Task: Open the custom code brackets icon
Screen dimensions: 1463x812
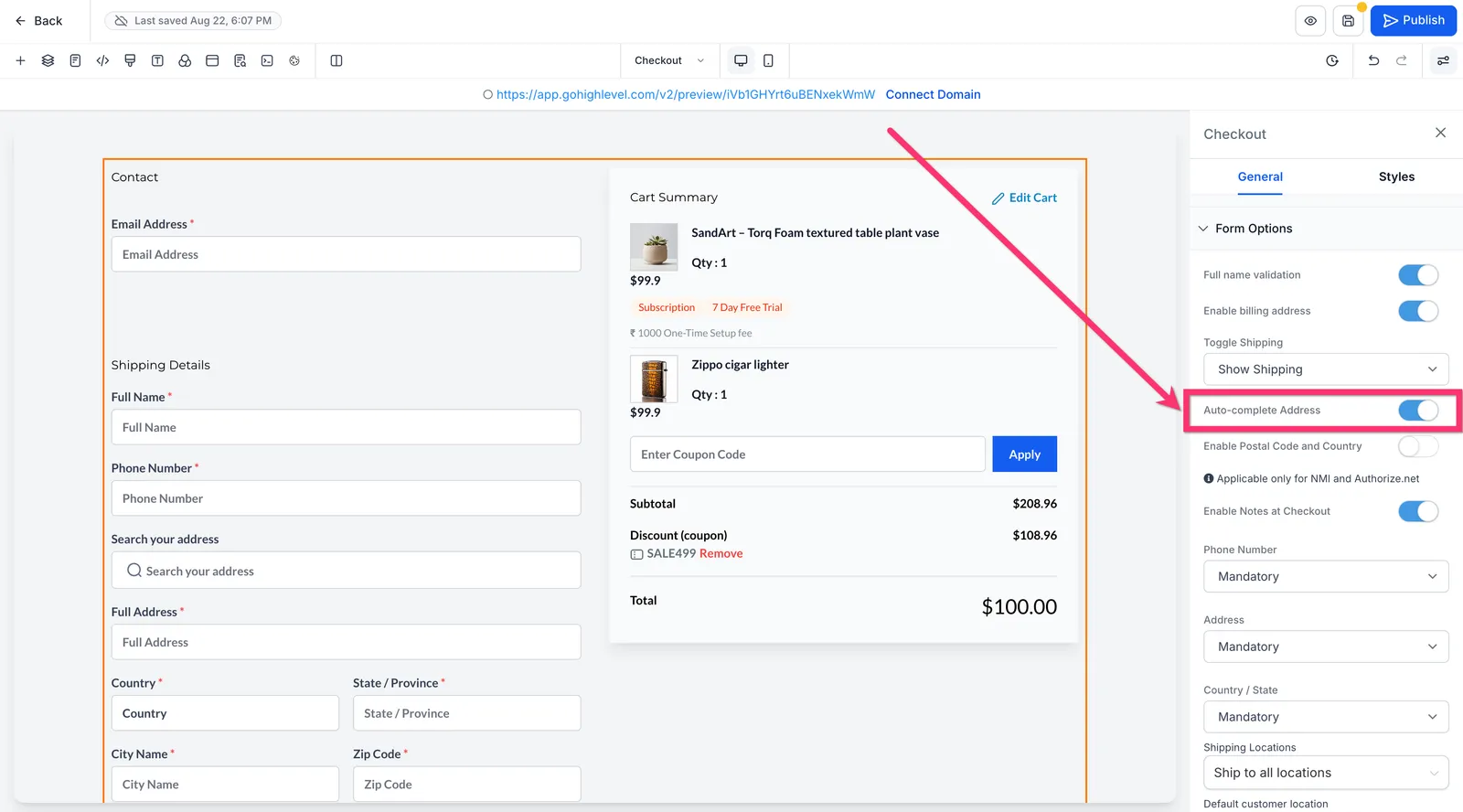Action: point(102,60)
